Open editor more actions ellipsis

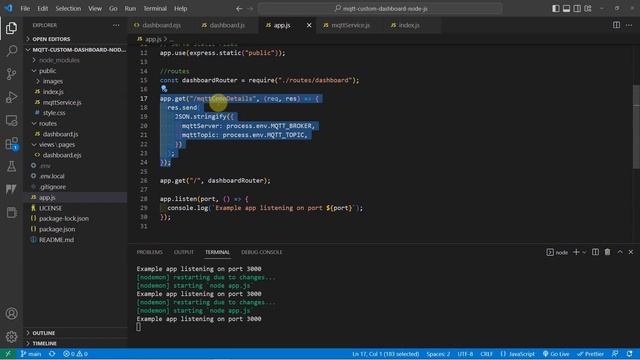629,25
